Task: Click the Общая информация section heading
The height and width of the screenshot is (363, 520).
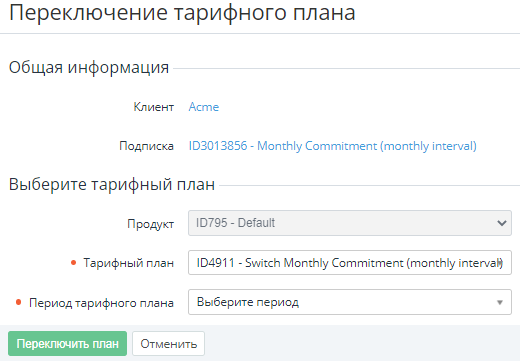Action: click(89, 68)
